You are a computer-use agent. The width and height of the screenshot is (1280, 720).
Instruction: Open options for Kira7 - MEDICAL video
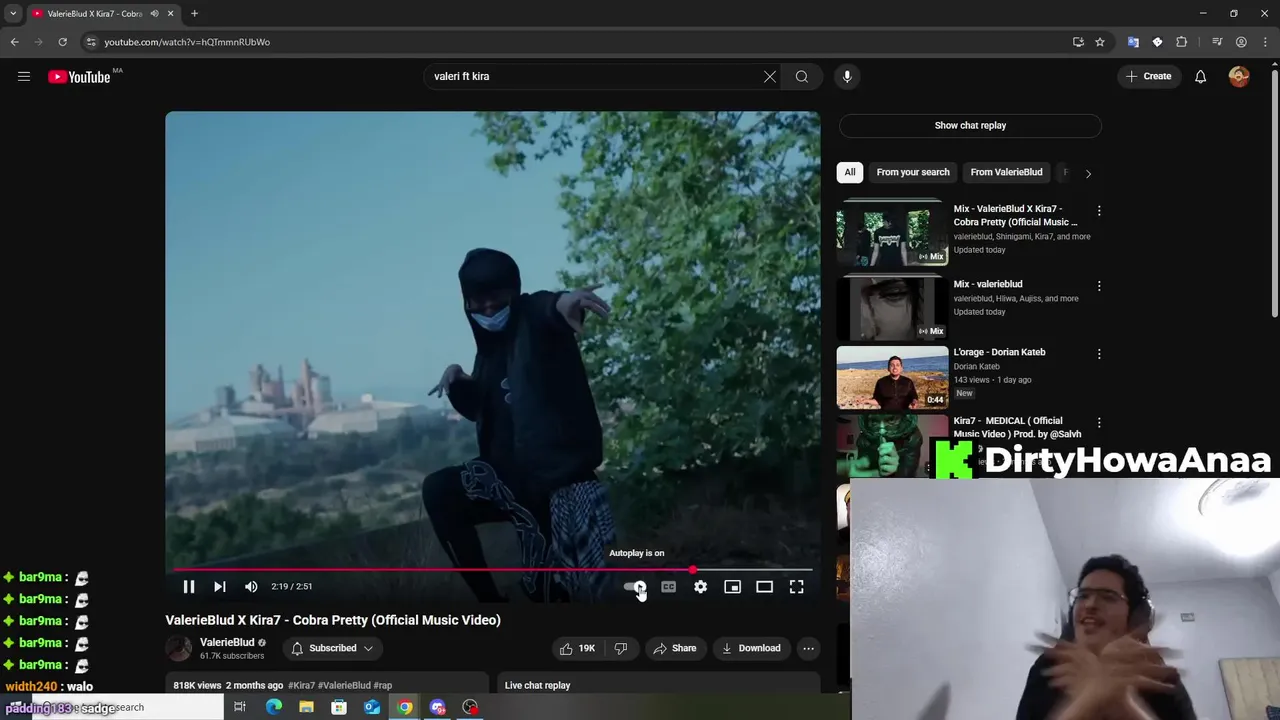point(1099,423)
